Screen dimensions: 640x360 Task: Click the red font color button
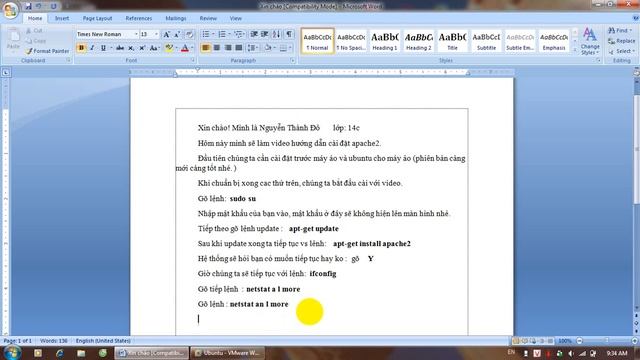coord(184,48)
